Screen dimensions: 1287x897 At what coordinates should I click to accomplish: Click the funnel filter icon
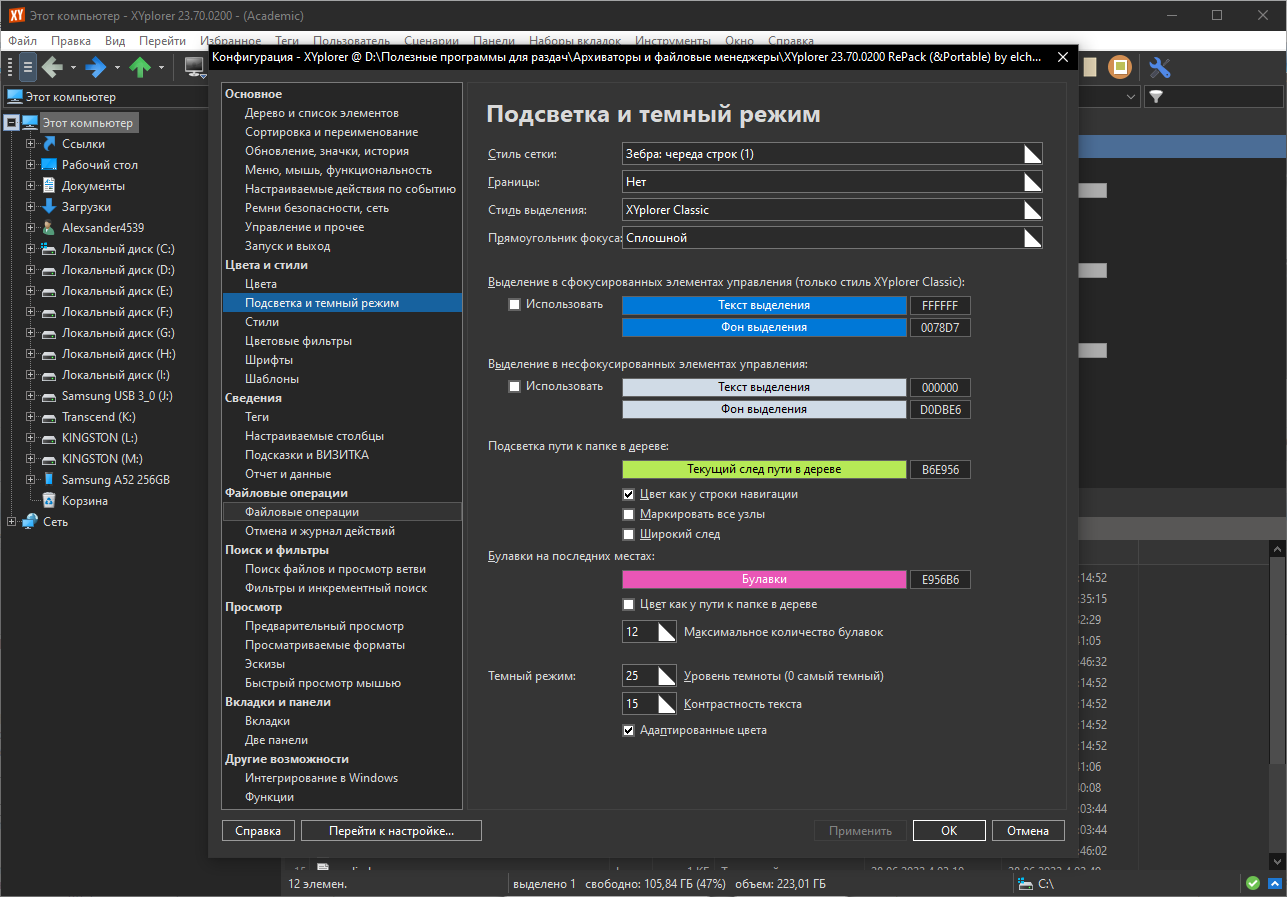(1156, 97)
